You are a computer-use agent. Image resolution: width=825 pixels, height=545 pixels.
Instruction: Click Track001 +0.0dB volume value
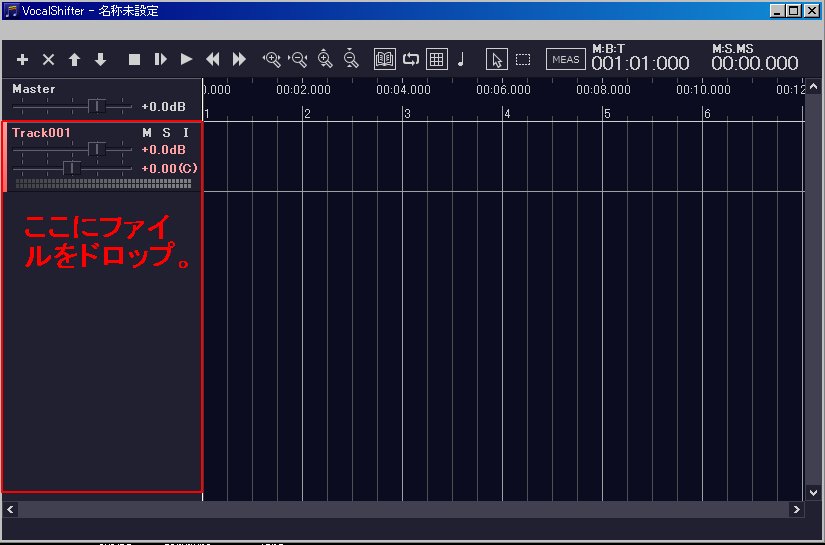pos(164,150)
